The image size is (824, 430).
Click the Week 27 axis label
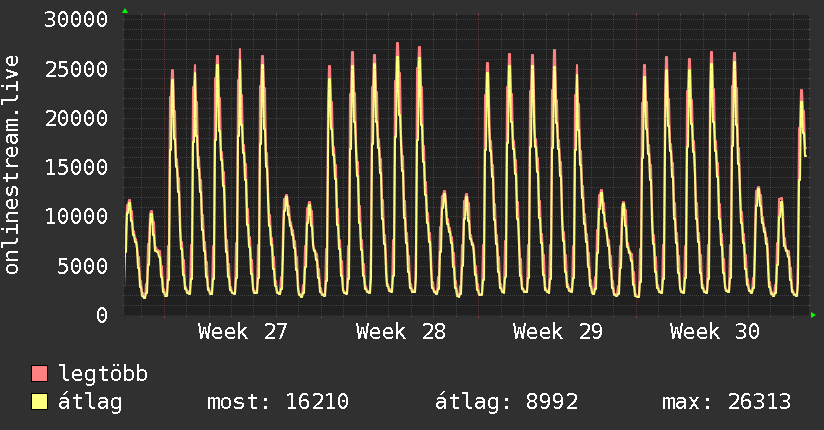click(243, 332)
